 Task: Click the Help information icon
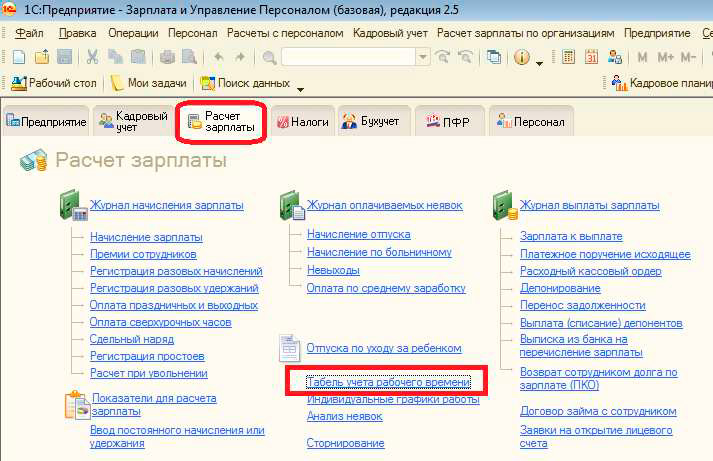tap(522, 57)
